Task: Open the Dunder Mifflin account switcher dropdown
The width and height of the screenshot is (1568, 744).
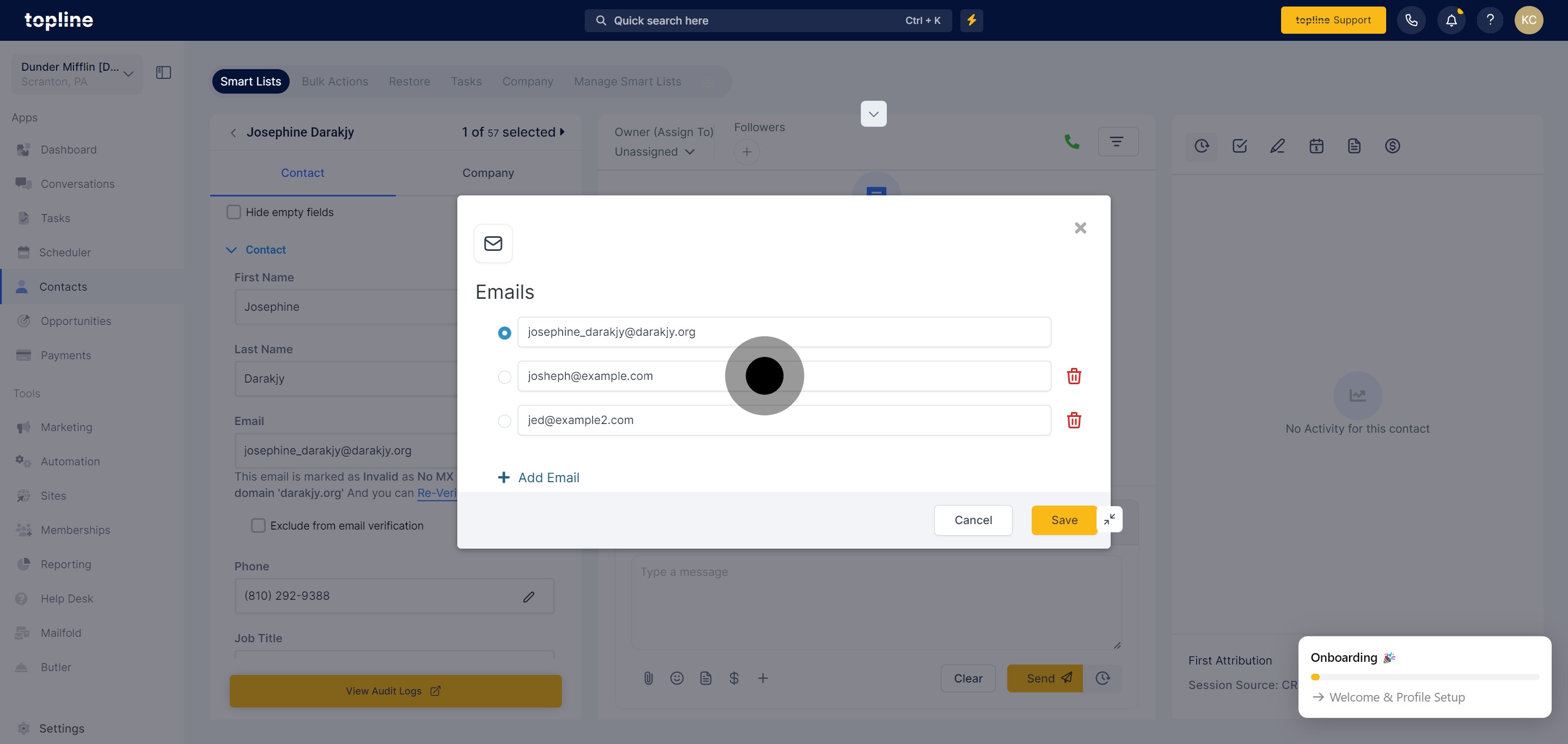Action: coord(77,73)
